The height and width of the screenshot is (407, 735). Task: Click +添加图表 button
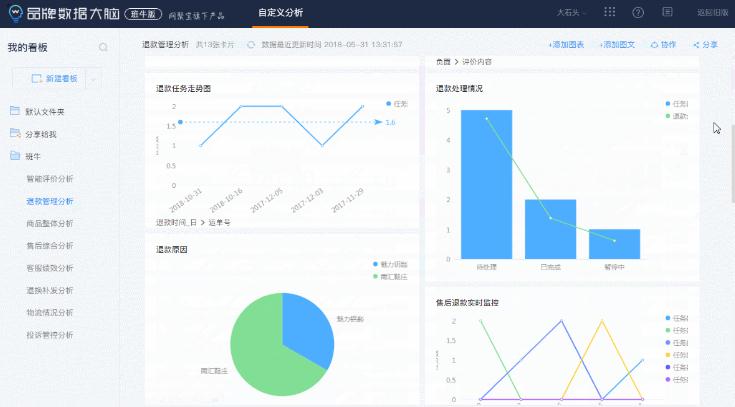566,45
